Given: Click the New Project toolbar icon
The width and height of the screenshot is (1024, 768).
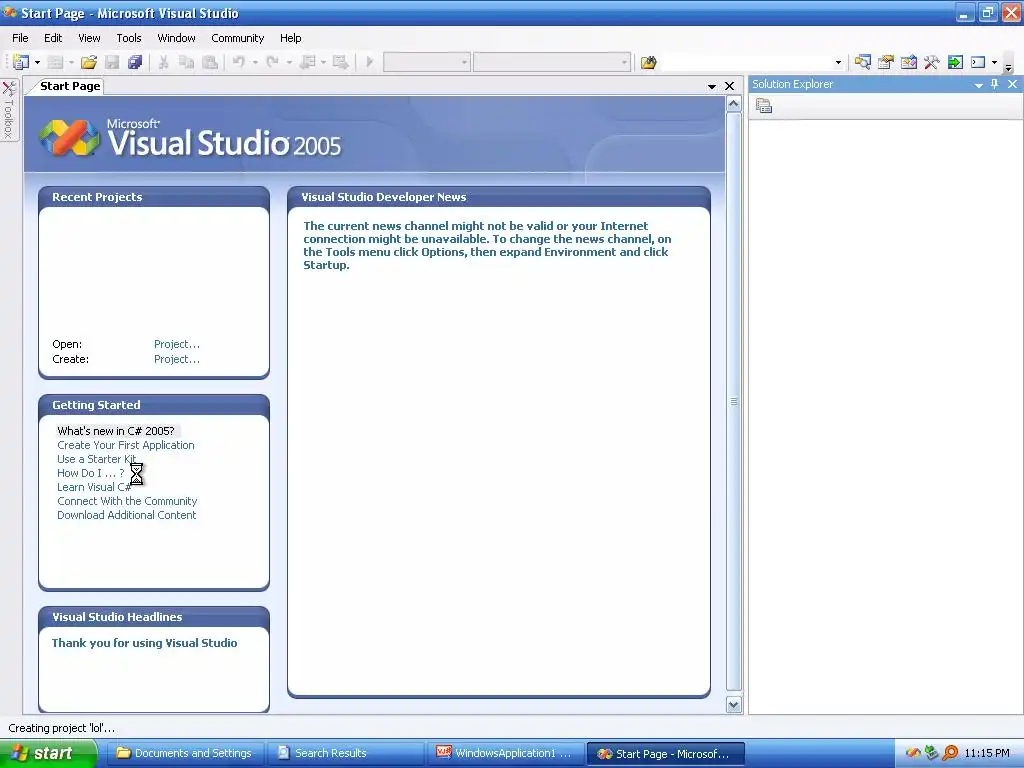Looking at the screenshot, I should click(x=21, y=62).
